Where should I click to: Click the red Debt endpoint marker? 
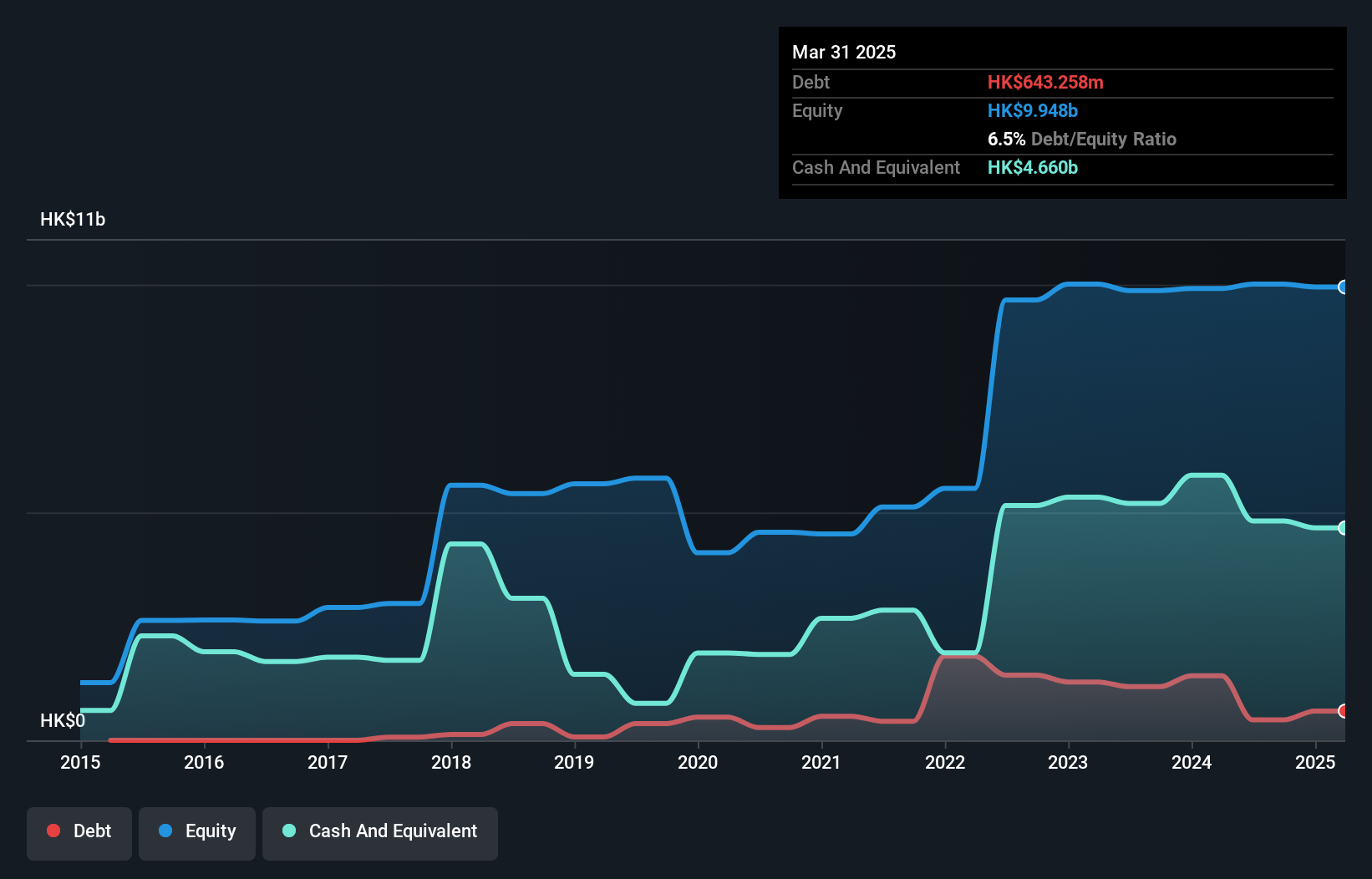point(1343,711)
